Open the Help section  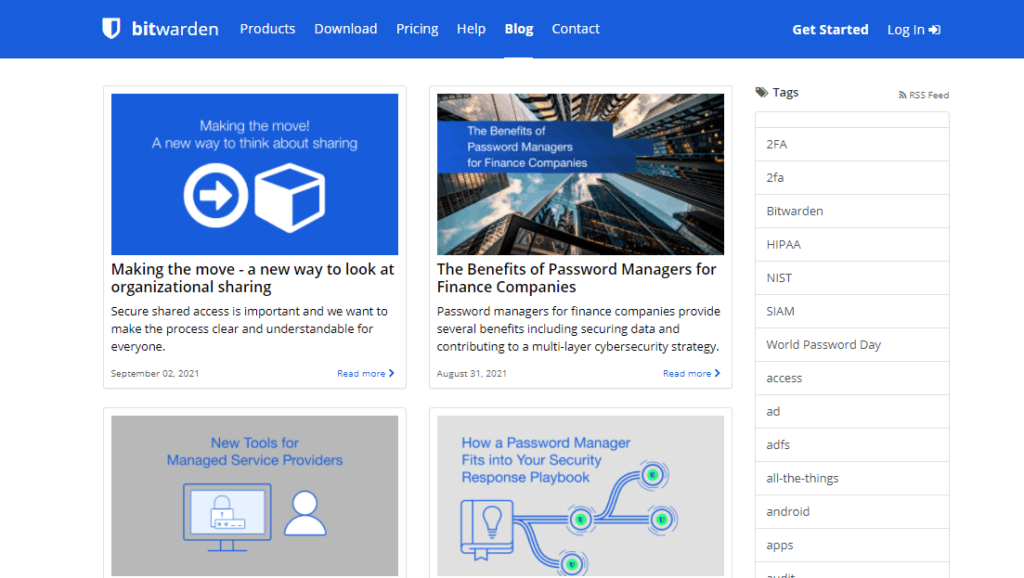coord(471,29)
